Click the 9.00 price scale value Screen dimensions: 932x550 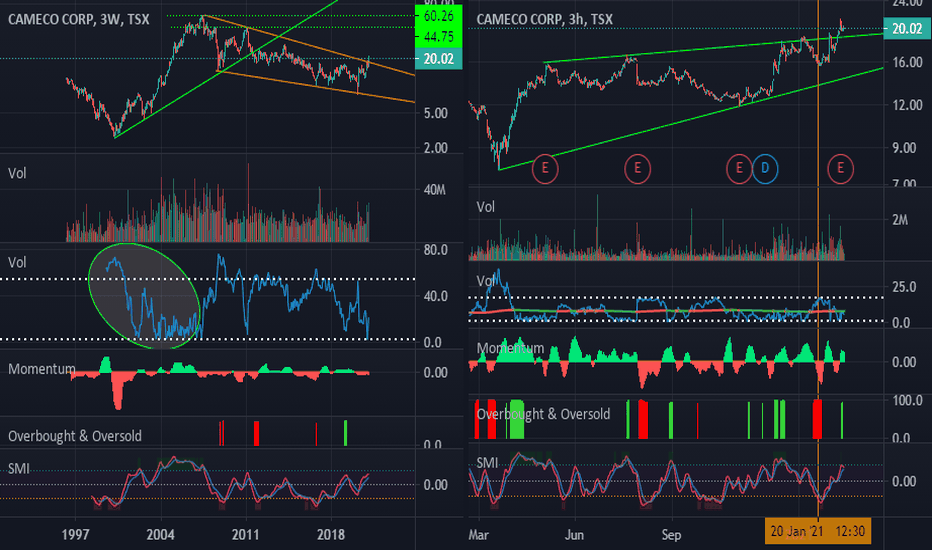click(x=904, y=148)
